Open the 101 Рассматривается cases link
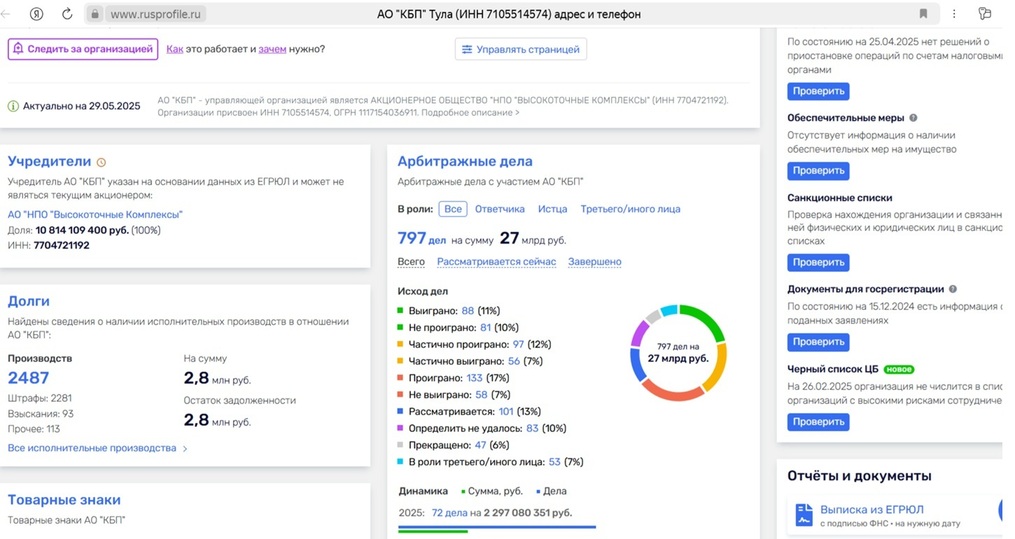 pos(506,412)
